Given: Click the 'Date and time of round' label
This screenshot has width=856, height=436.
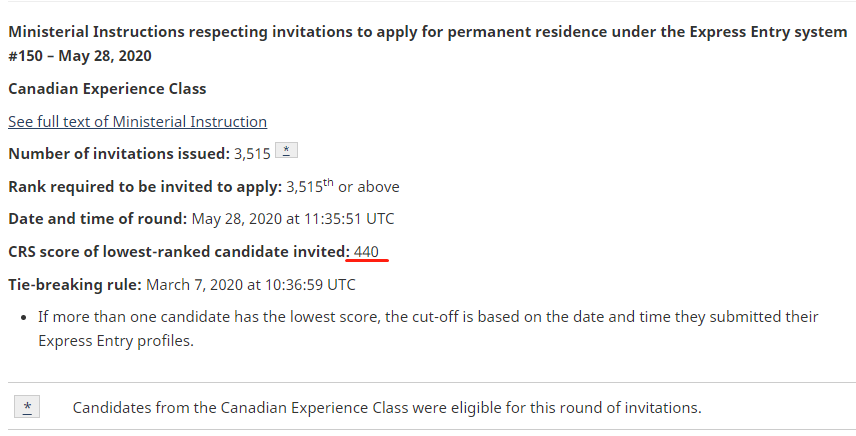Looking at the screenshot, I should coord(97,219).
